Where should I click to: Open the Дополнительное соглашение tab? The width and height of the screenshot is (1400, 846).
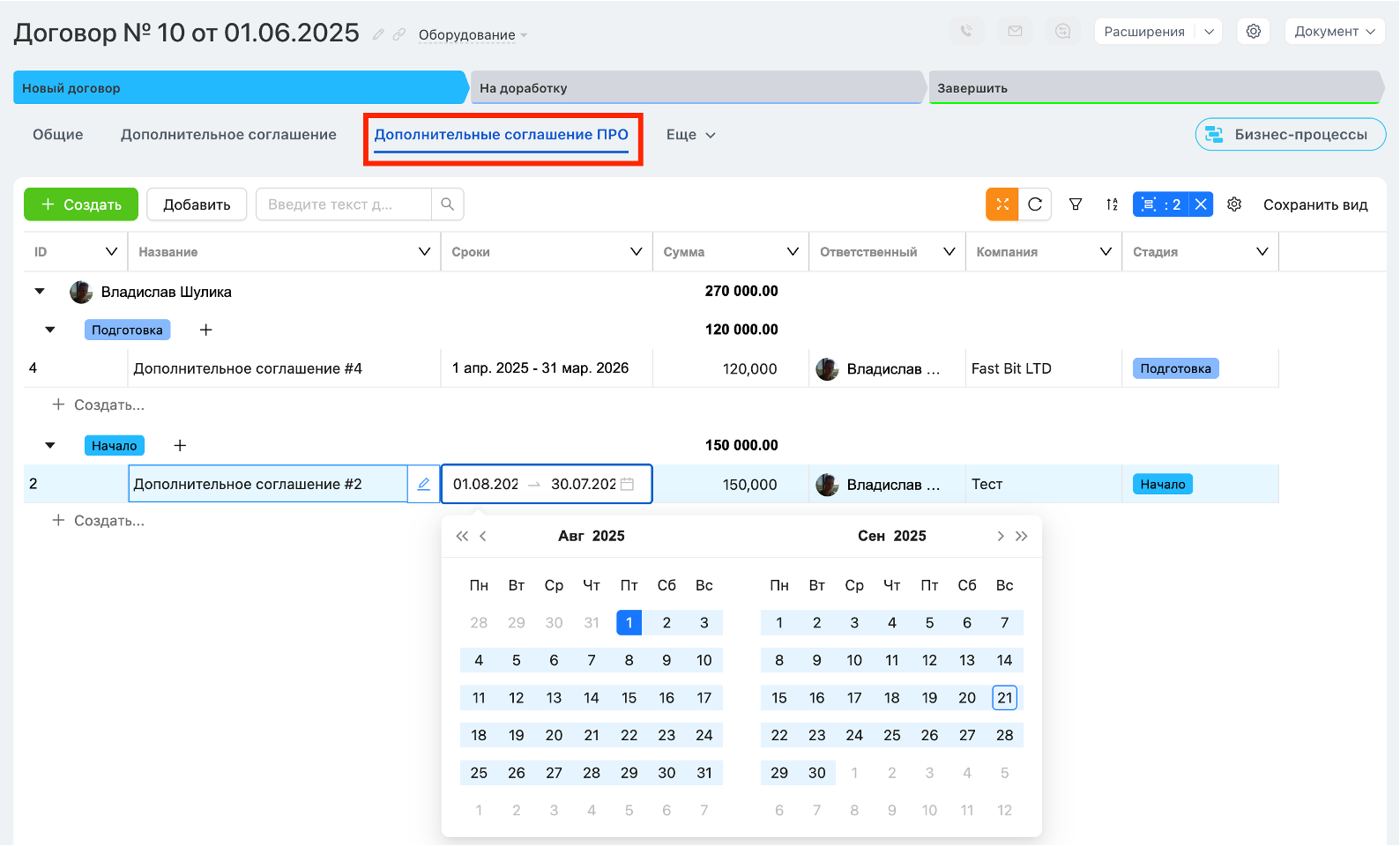pyautogui.click(x=228, y=135)
